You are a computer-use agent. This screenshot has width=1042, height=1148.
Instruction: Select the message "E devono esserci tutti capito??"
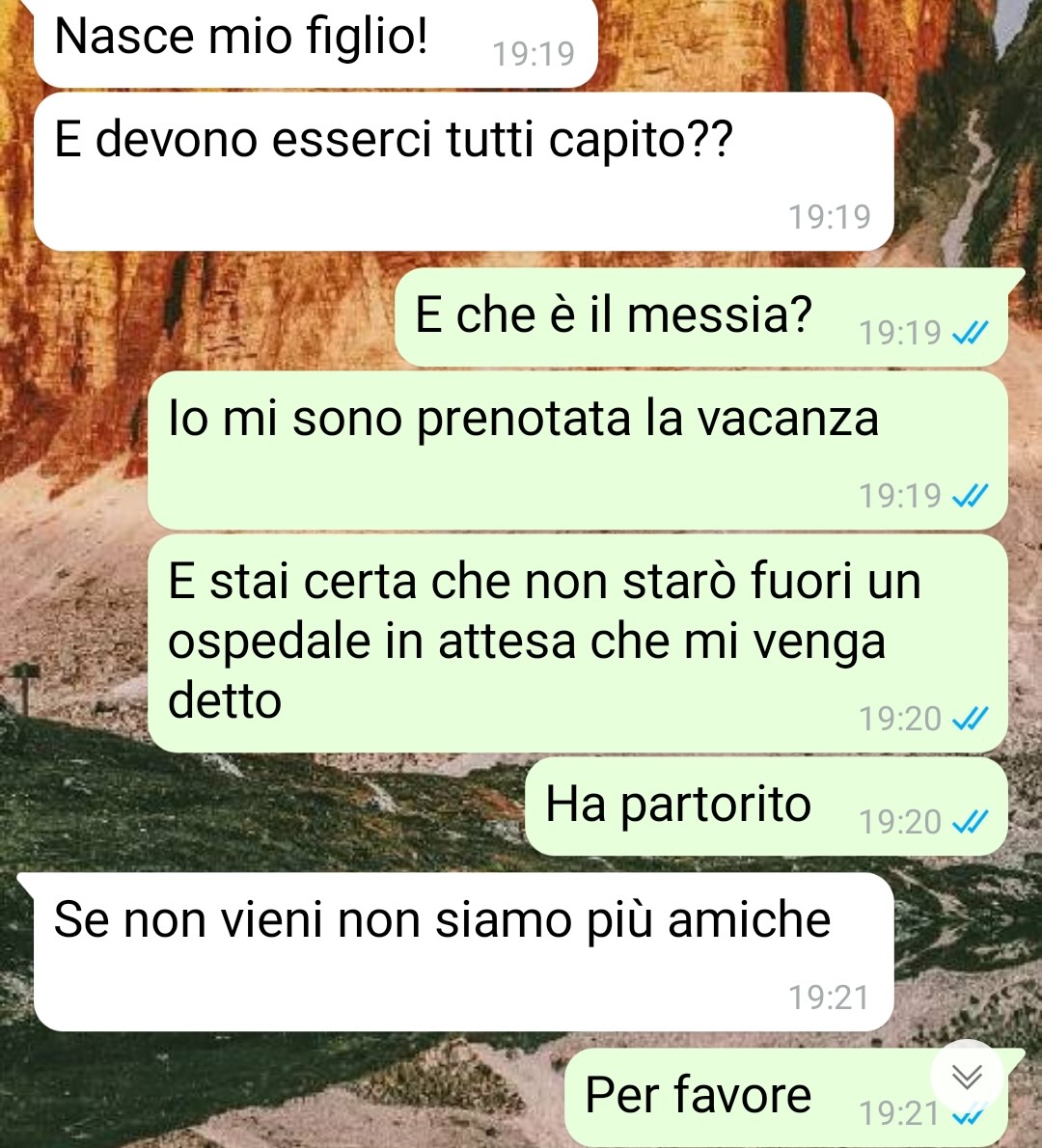pos(463,172)
